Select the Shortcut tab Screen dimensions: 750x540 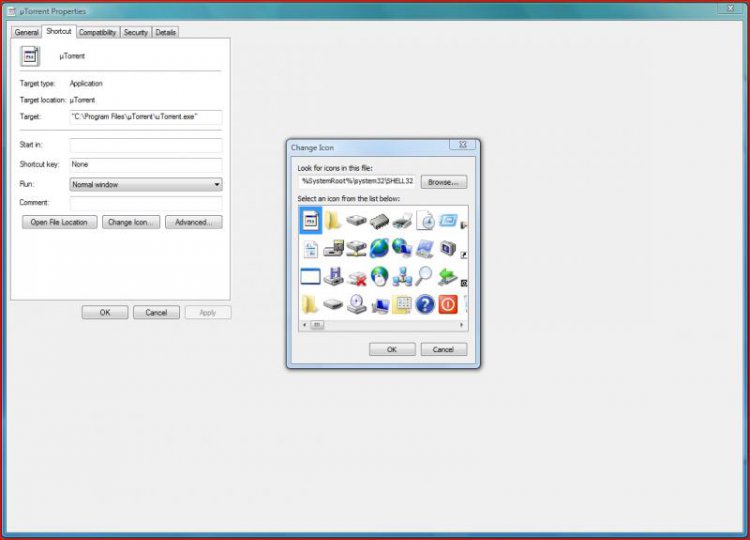pos(58,31)
